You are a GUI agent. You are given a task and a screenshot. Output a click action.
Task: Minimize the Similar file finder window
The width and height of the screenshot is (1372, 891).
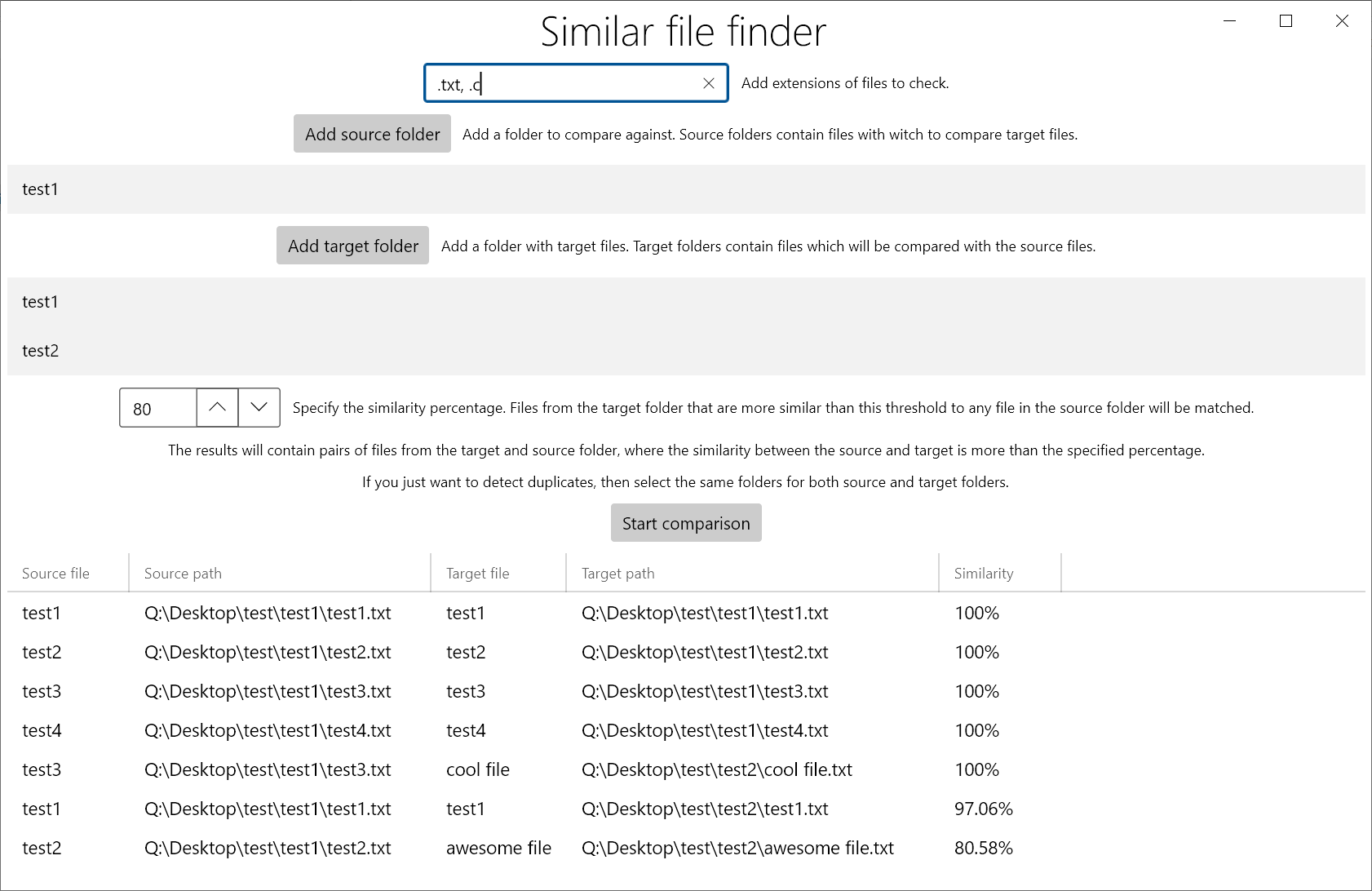(1228, 20)
